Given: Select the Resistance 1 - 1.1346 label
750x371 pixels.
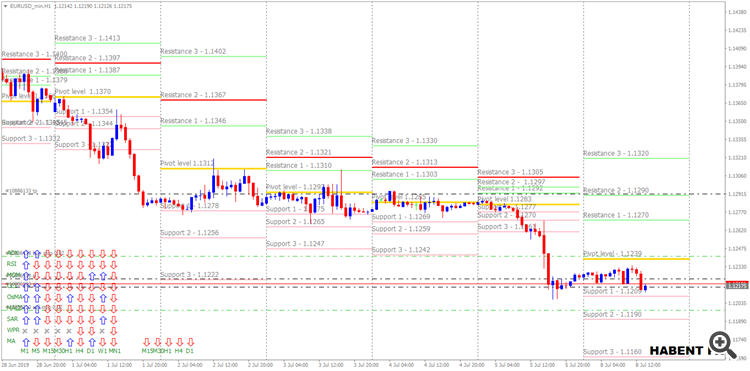Looking at the screenshot, I should 193,121.
